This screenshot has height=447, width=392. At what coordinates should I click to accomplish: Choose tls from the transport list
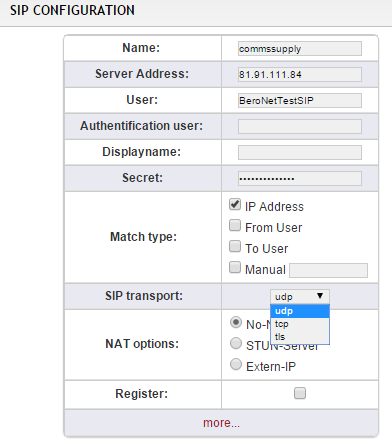point(300,337)
